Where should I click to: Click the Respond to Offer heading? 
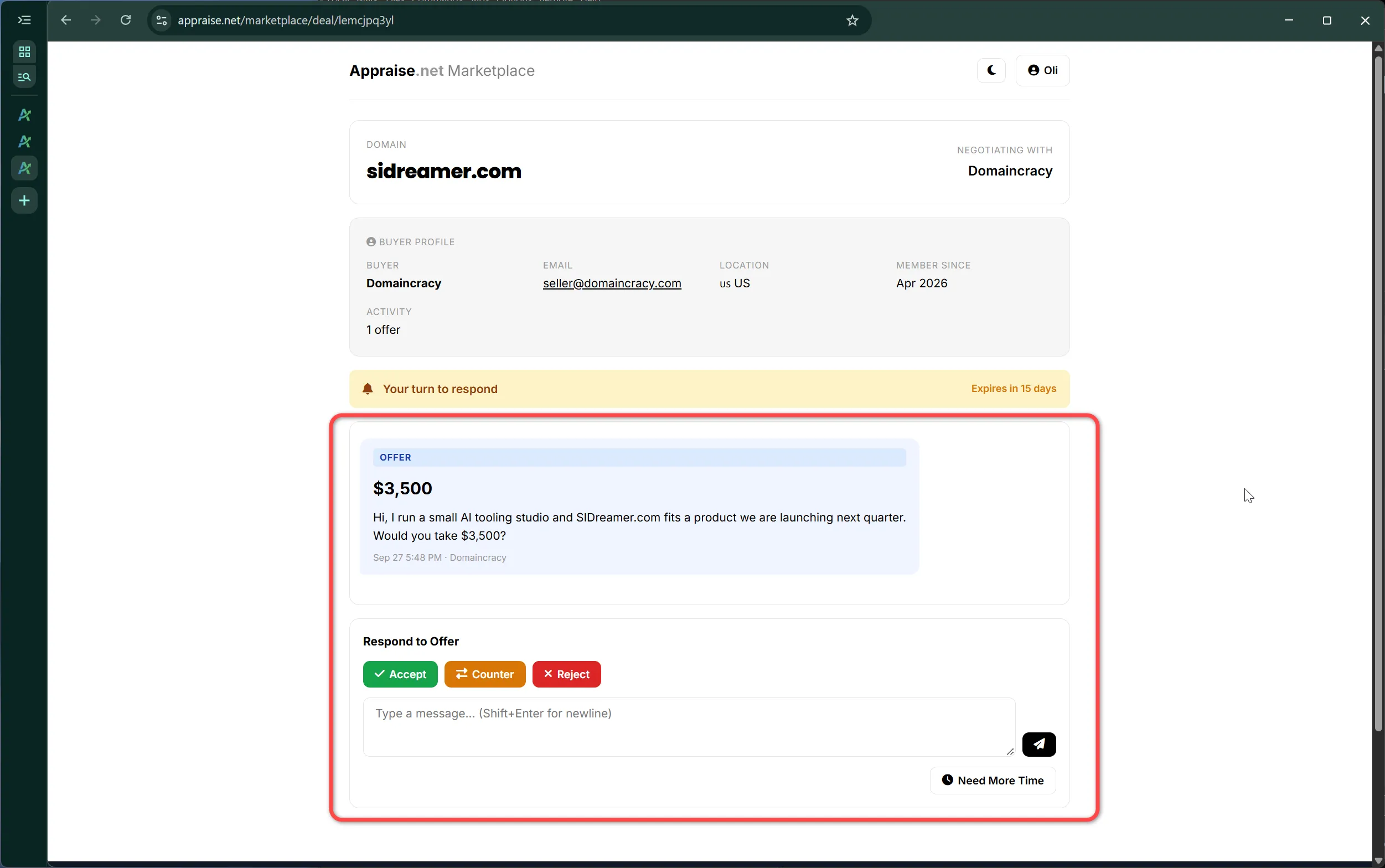coord(411,641)
